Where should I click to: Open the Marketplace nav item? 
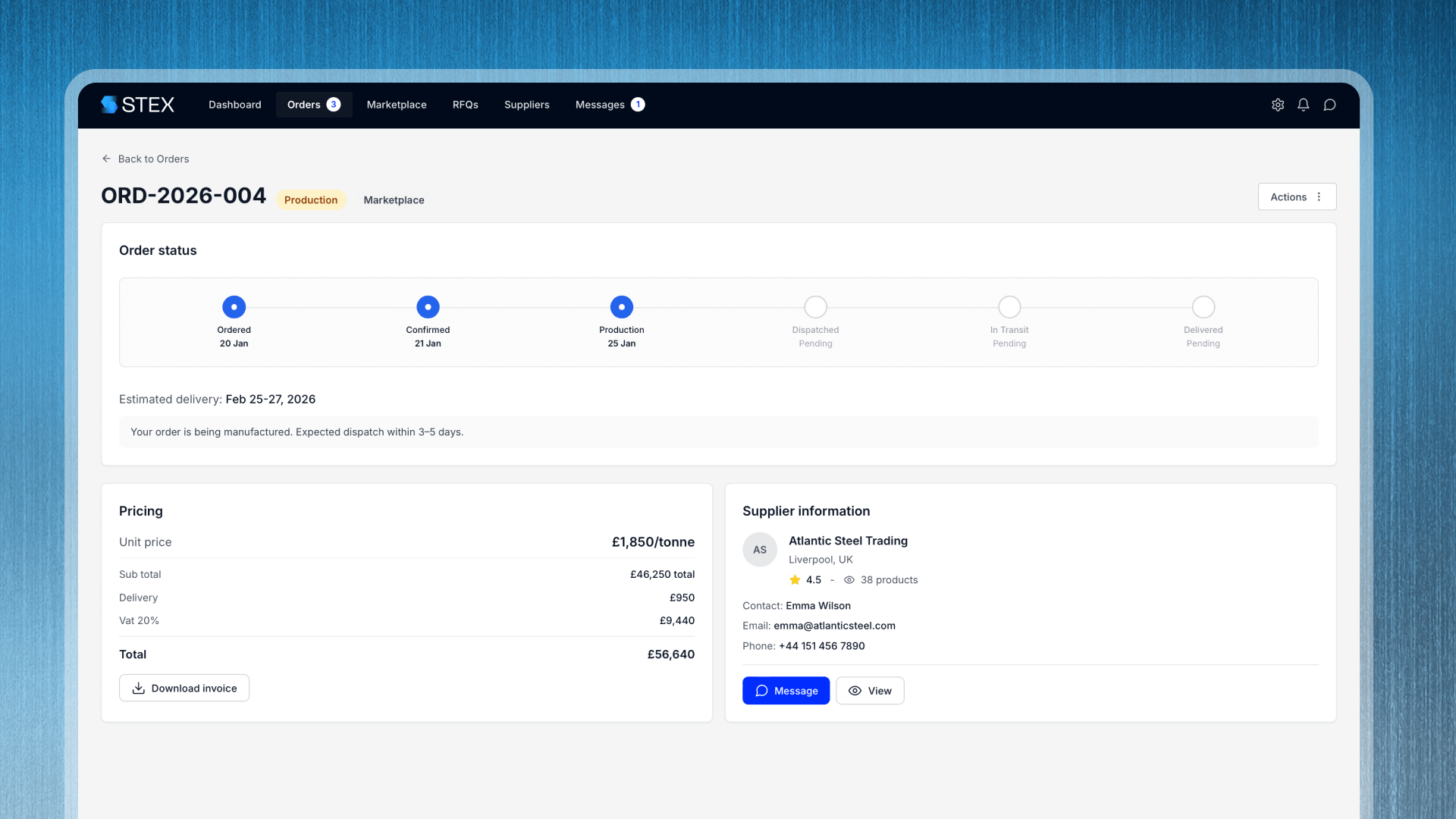(397, 105)
